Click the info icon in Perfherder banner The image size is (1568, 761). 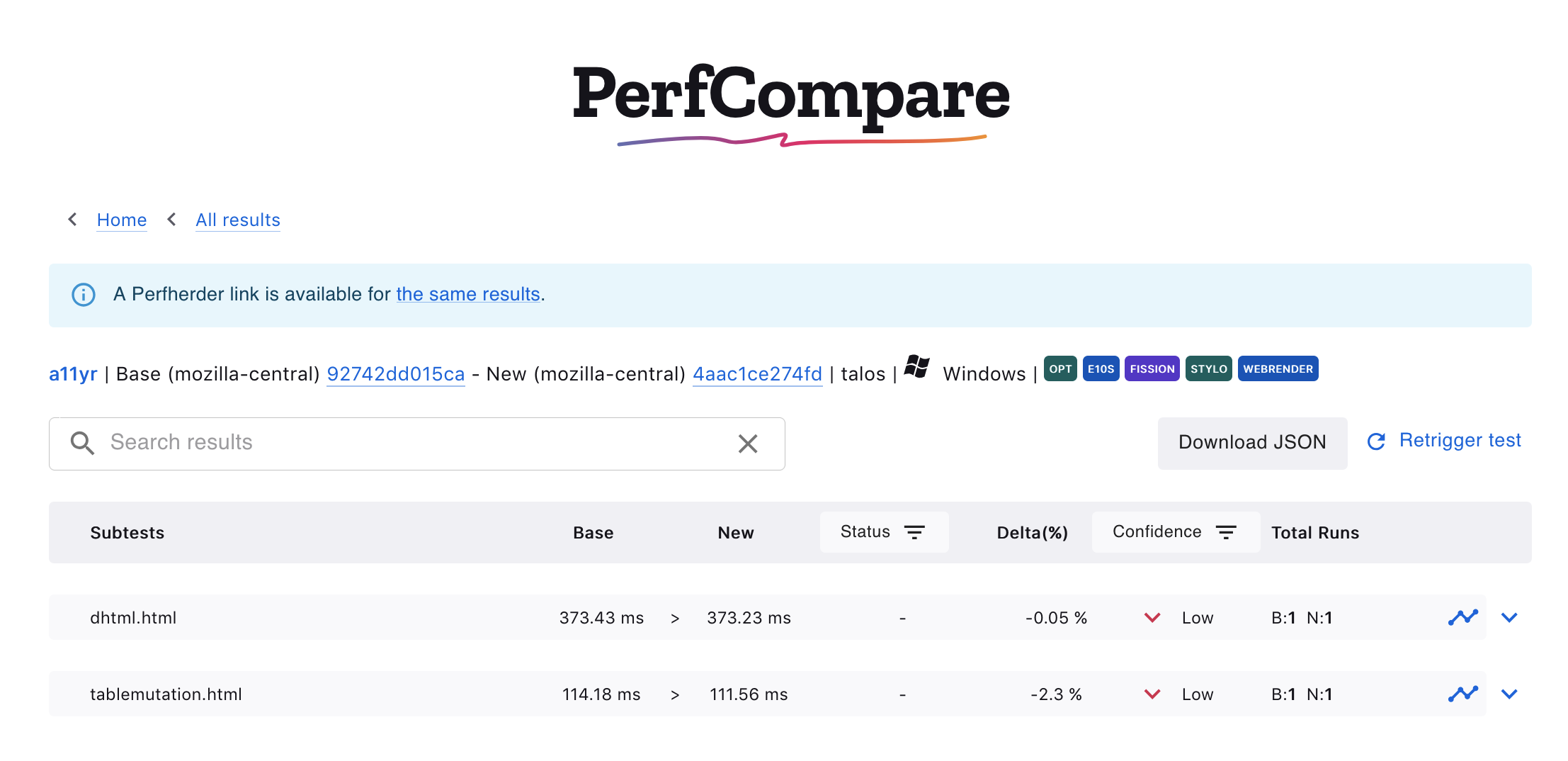click(x=84, y=295)
